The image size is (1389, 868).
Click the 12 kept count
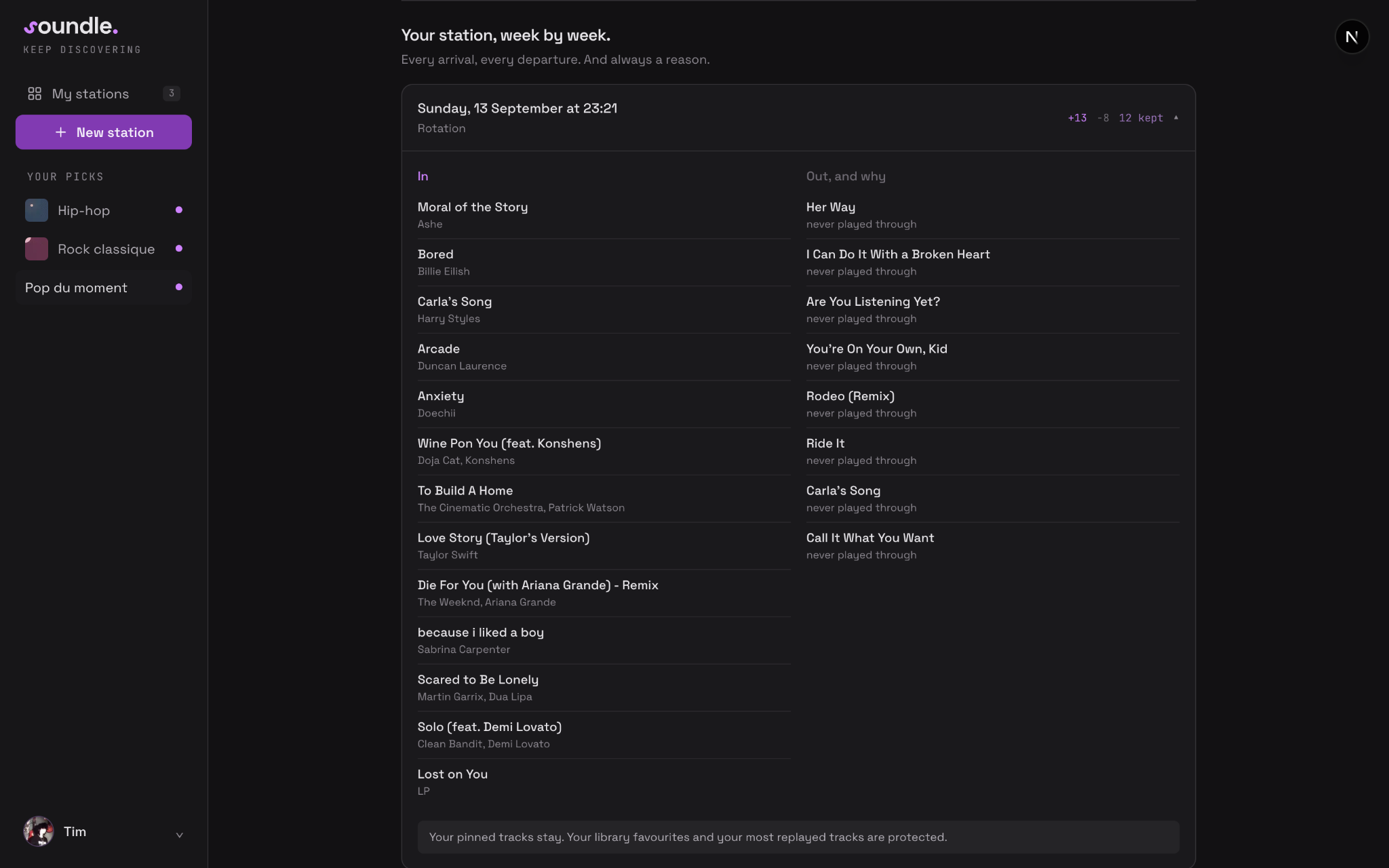pos(1141,118)
